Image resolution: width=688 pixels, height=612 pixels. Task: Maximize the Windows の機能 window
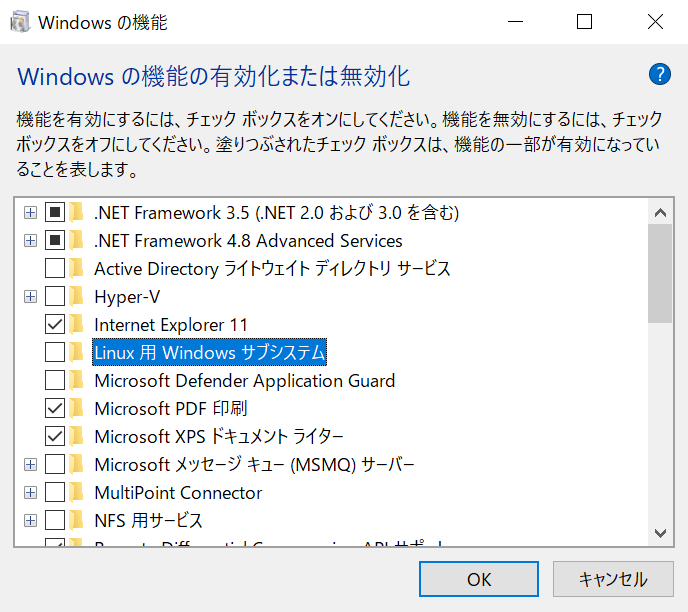pos(584,21)
